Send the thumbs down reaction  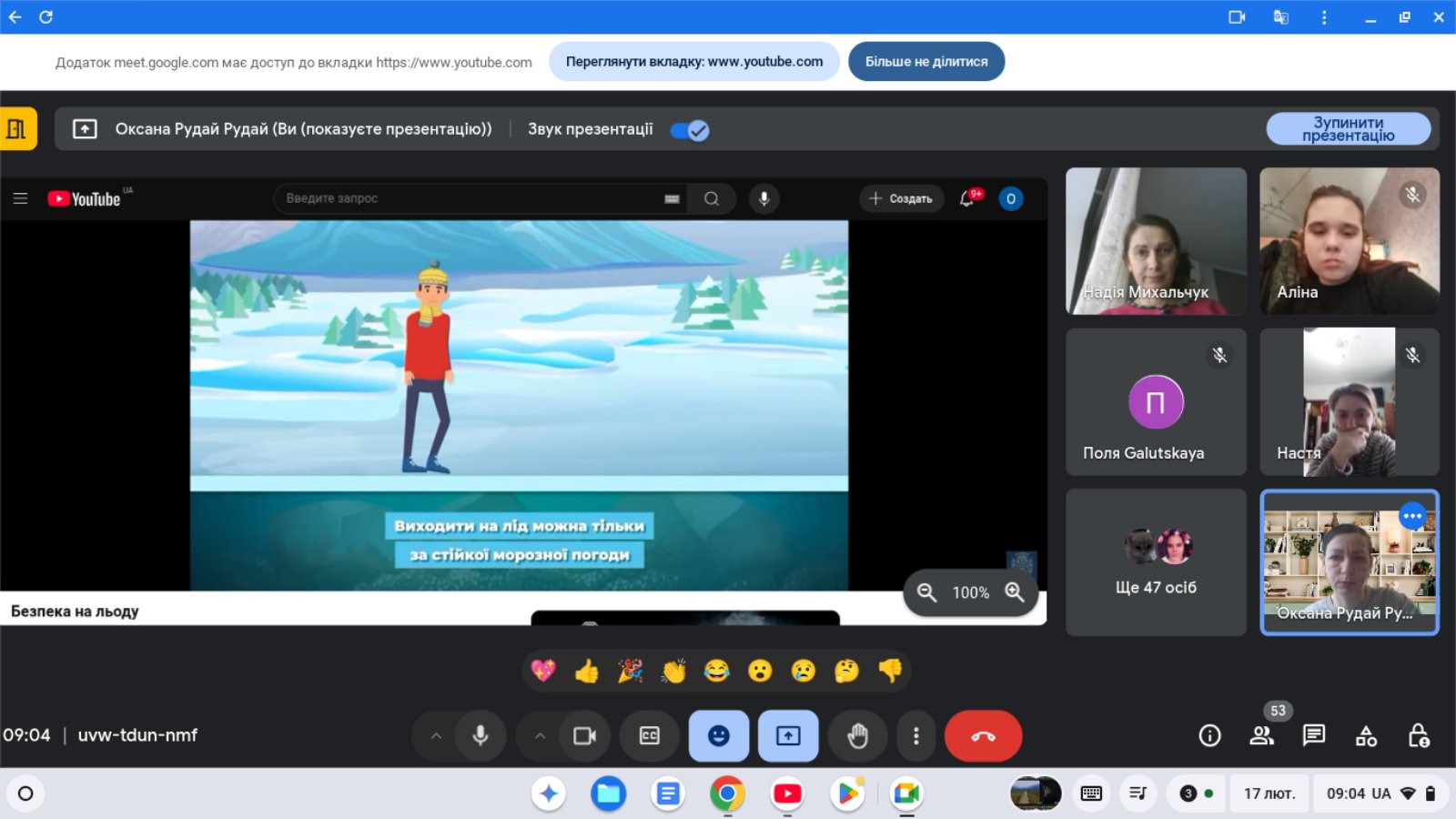[890, 671]
